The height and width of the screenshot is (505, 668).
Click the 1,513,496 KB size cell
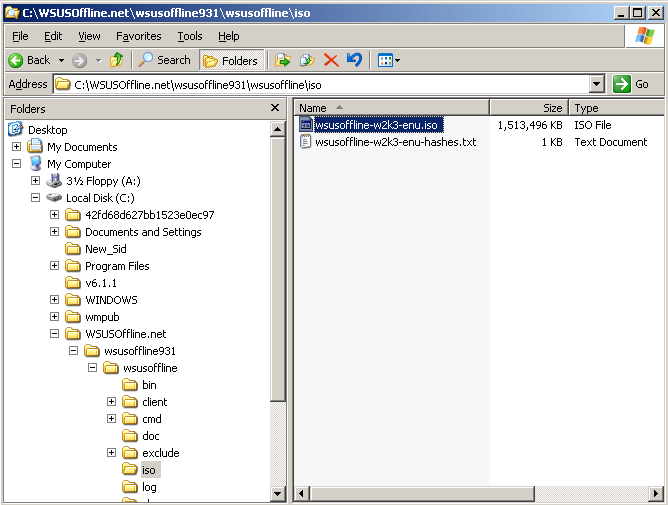point(530,125)
